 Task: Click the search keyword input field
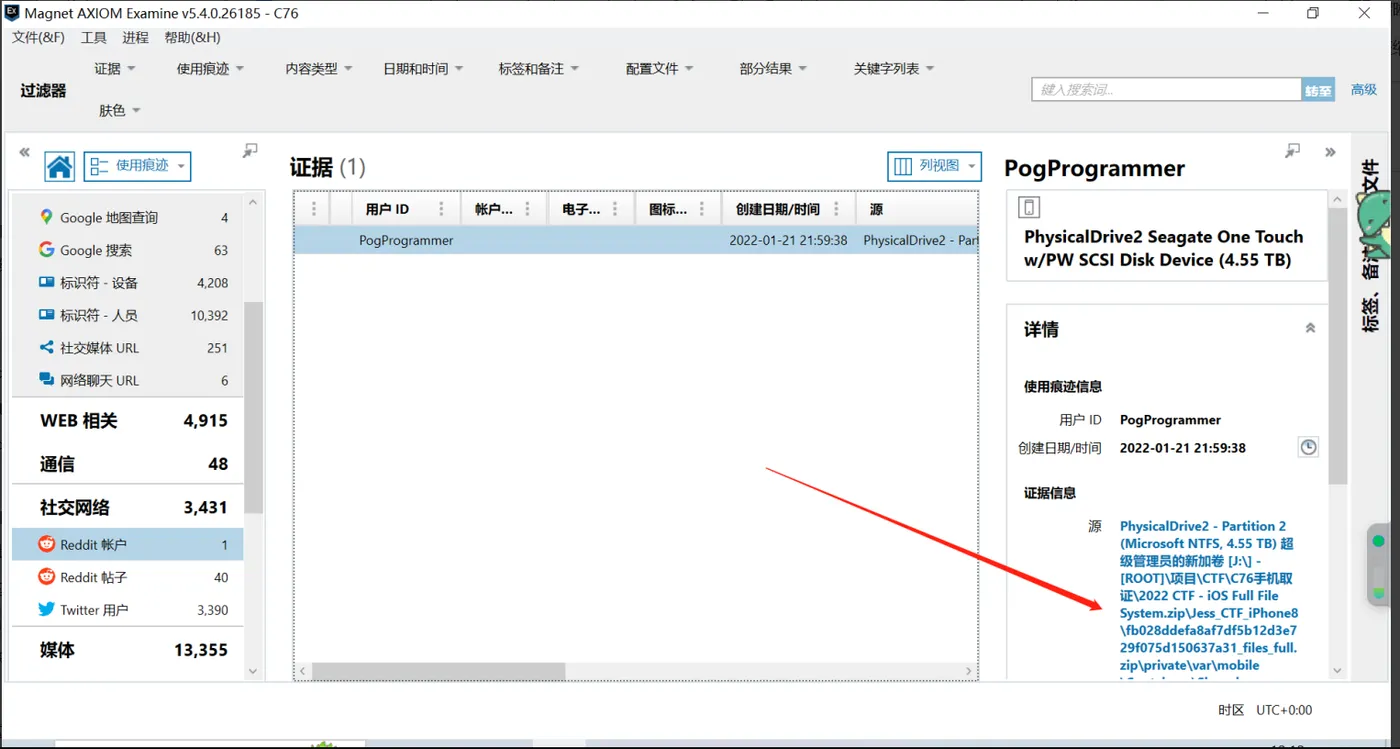tap(1166, 89)
